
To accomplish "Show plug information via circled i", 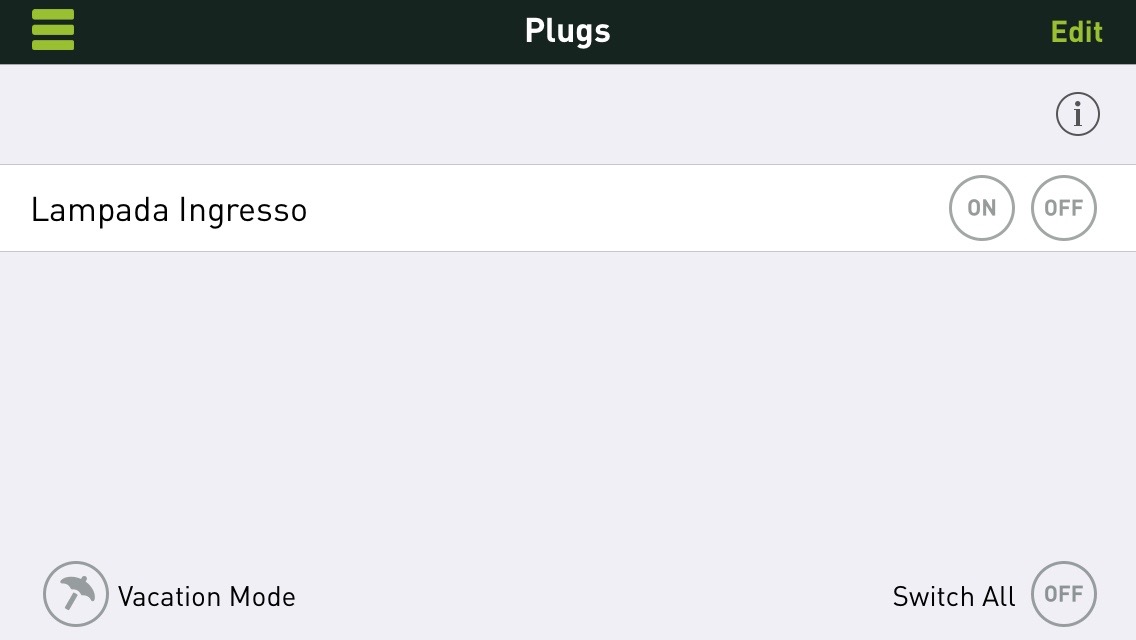I will 1077,114.
